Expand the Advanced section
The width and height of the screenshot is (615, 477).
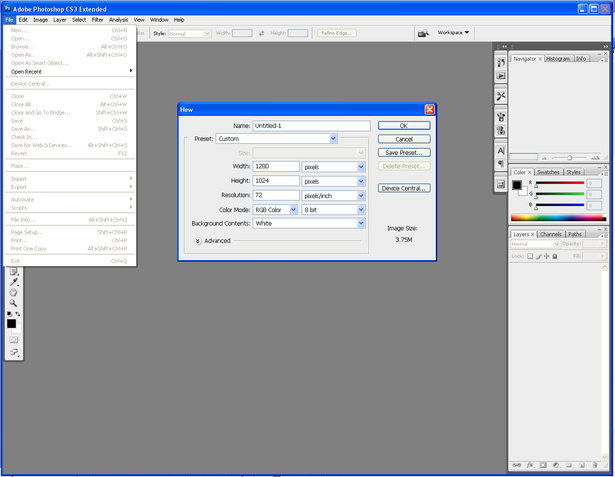198,241
